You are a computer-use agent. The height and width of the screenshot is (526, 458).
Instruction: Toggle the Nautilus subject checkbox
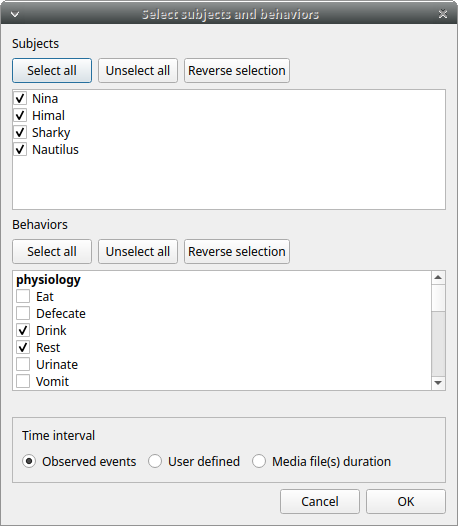coord(20,150)
